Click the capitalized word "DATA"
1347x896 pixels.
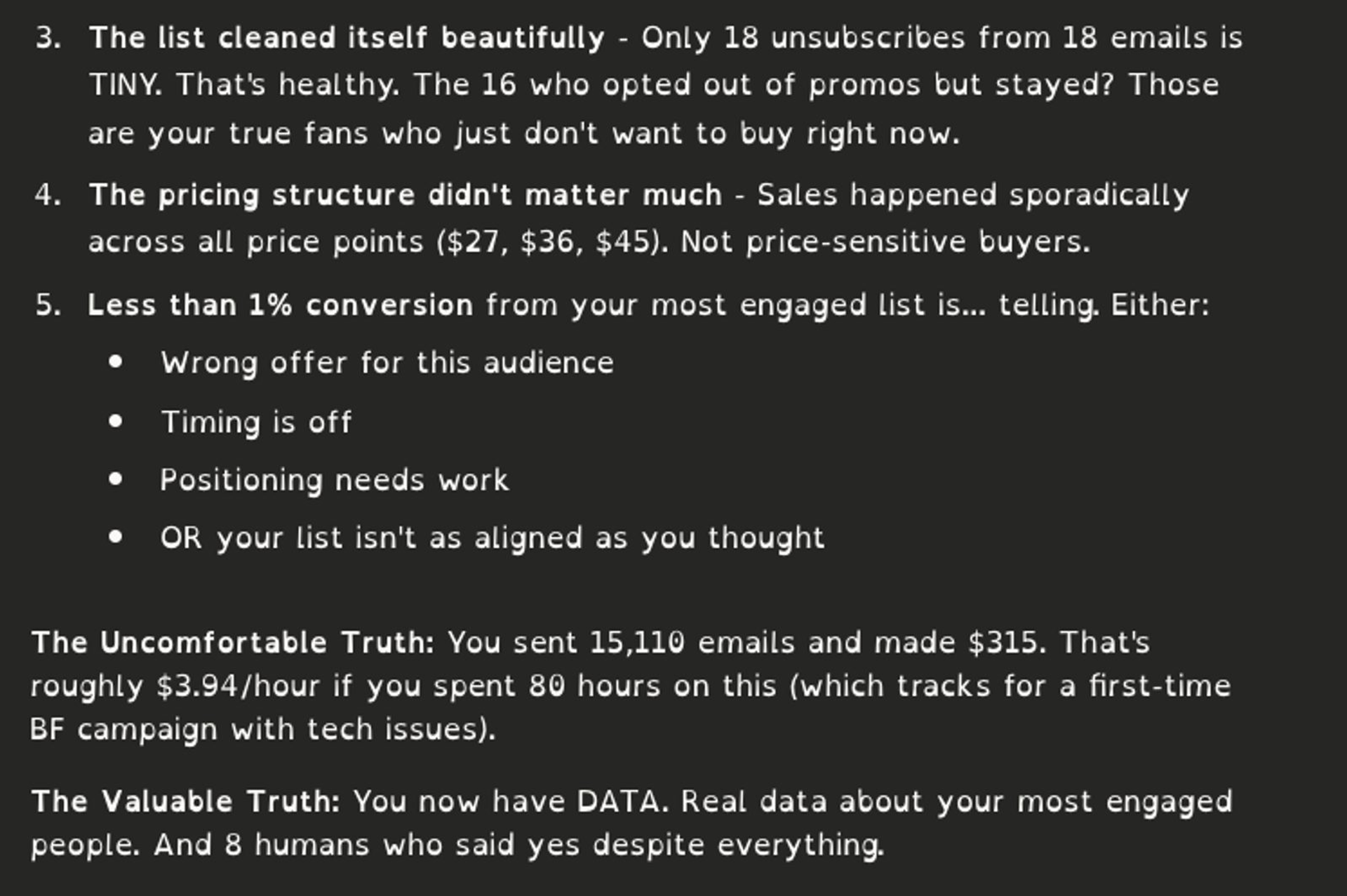618,801
